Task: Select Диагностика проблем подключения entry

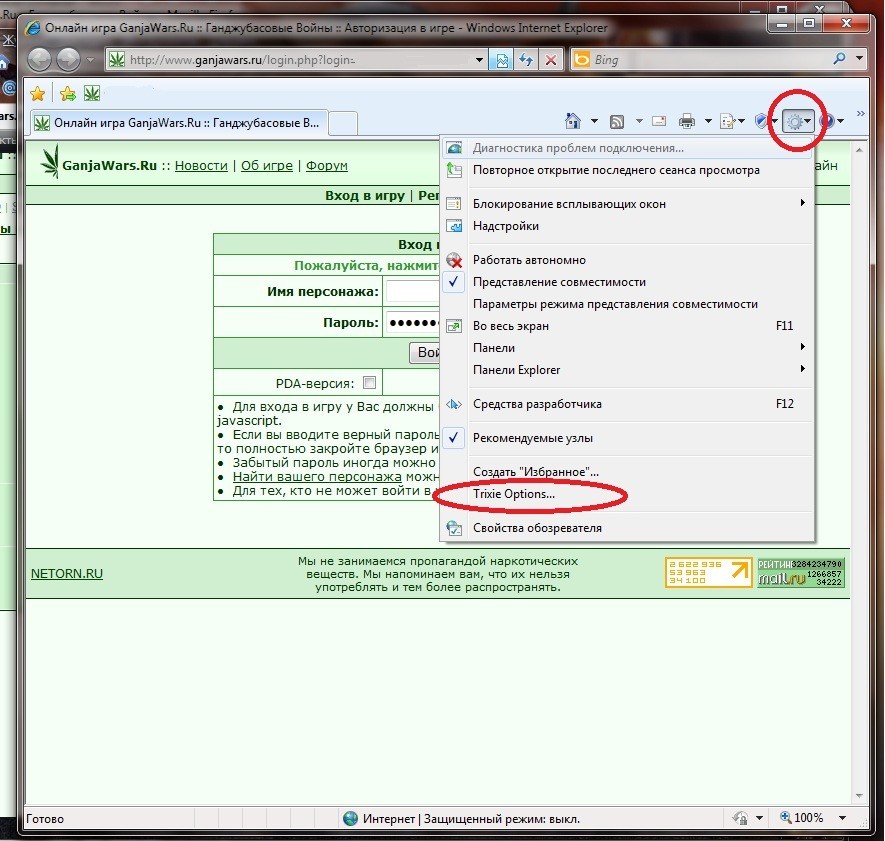Action: pyautogui.click(x=626, y=148)
